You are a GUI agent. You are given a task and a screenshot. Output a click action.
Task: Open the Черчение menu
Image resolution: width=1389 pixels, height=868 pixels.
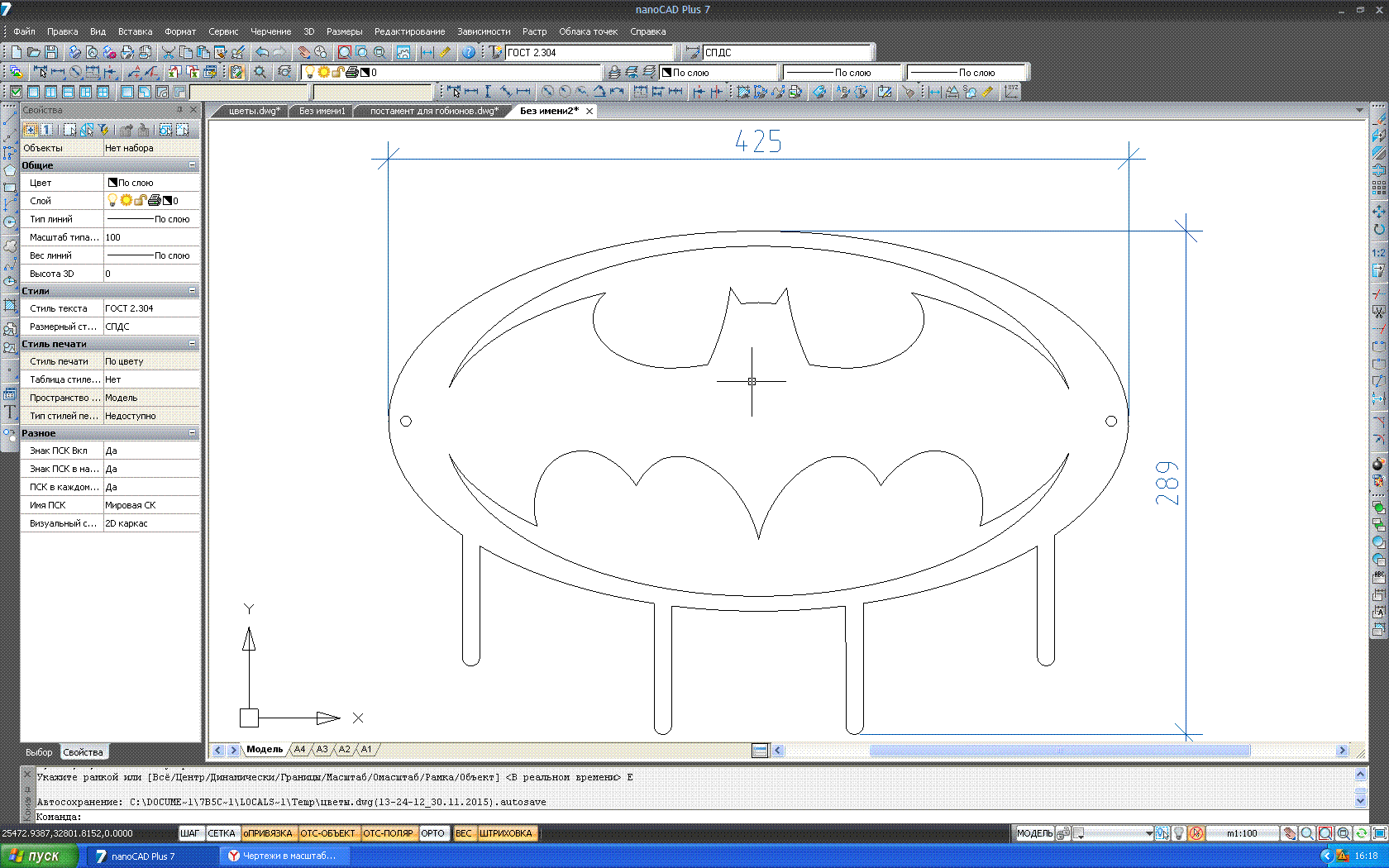coord(271,31)
